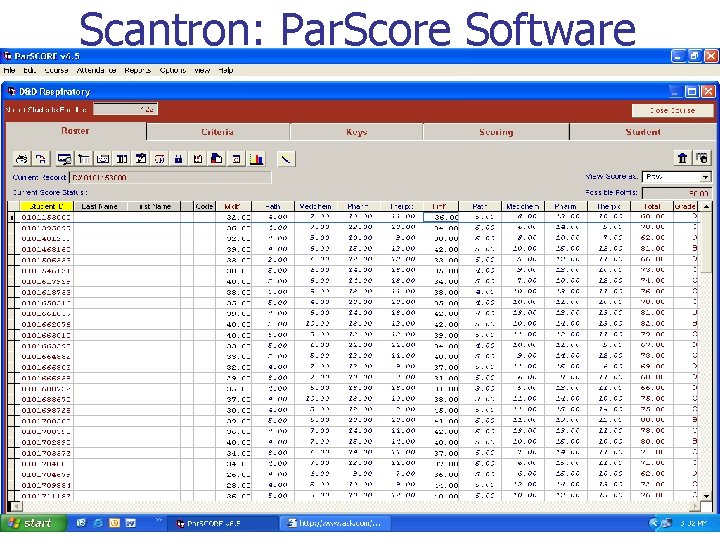Select student ID 0101618983 row
Image resolution: width=720 pixels, height=540 pixels.
tap(354, 292)
